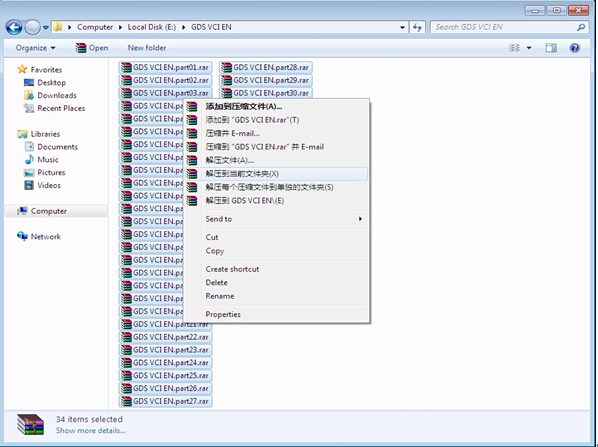
Task: Select file GDS VCI EN.part23.rar
Action: click(x=165, y=350)
